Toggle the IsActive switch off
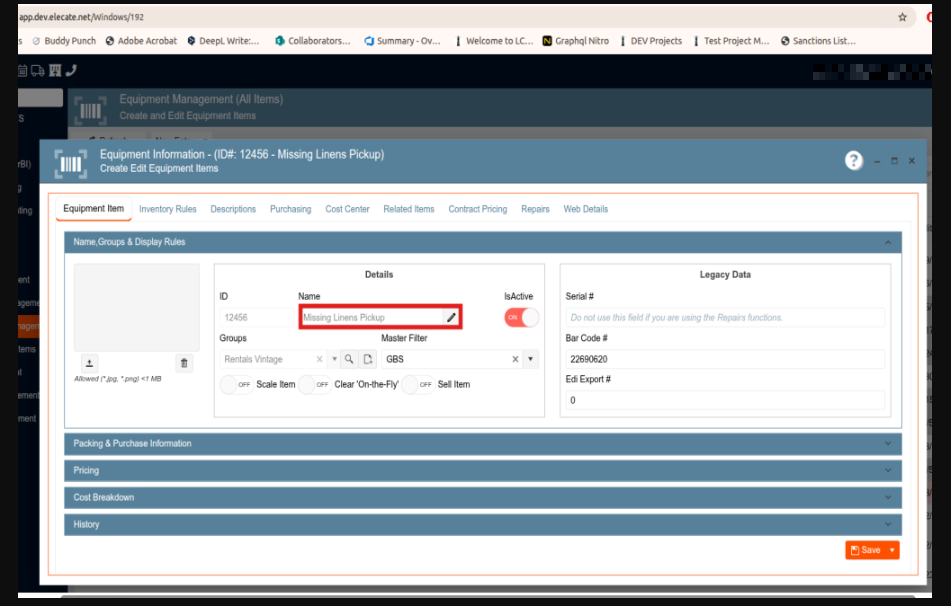Image resolution: width=951 pixels, height=606 pixels. pyautogui.click(x=521, y=317)
